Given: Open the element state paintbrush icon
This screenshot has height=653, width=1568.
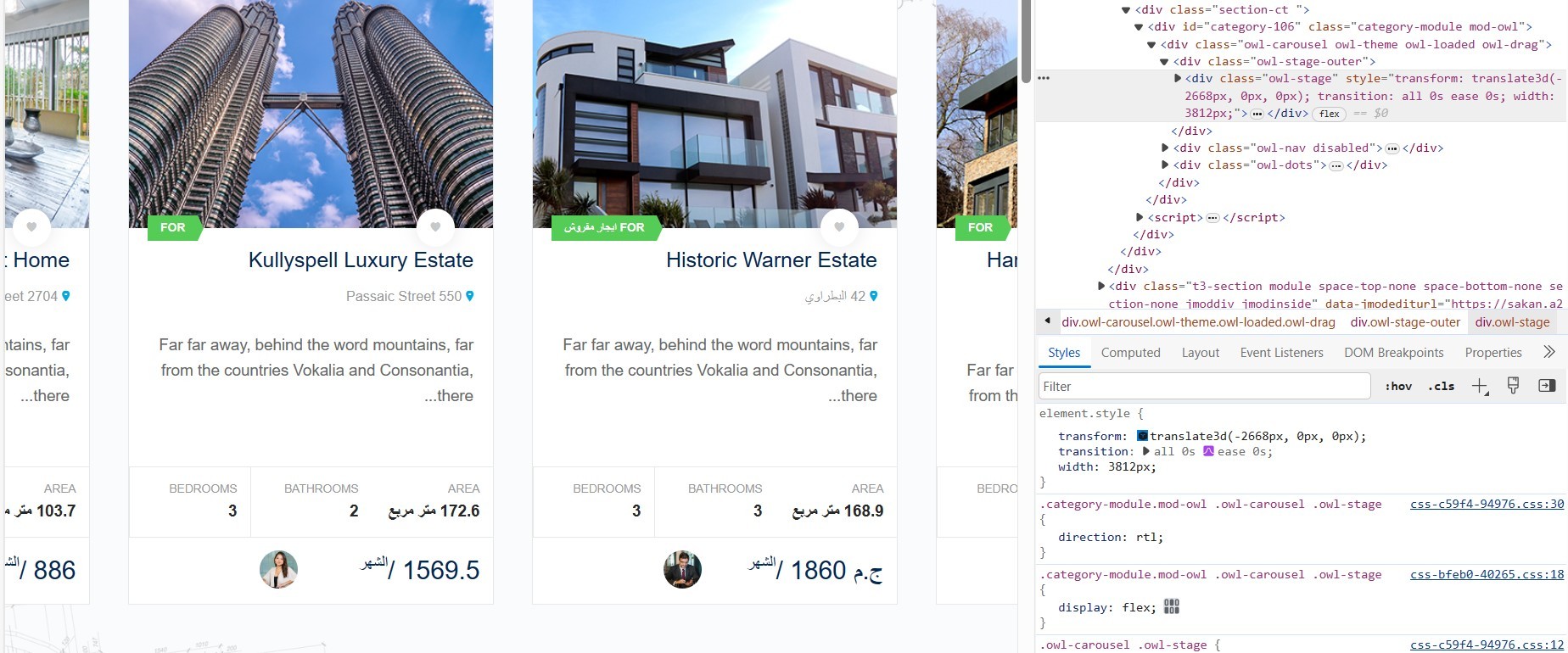Looking at the screenshot, I should pyautogui.click(x=1513, y=386).
